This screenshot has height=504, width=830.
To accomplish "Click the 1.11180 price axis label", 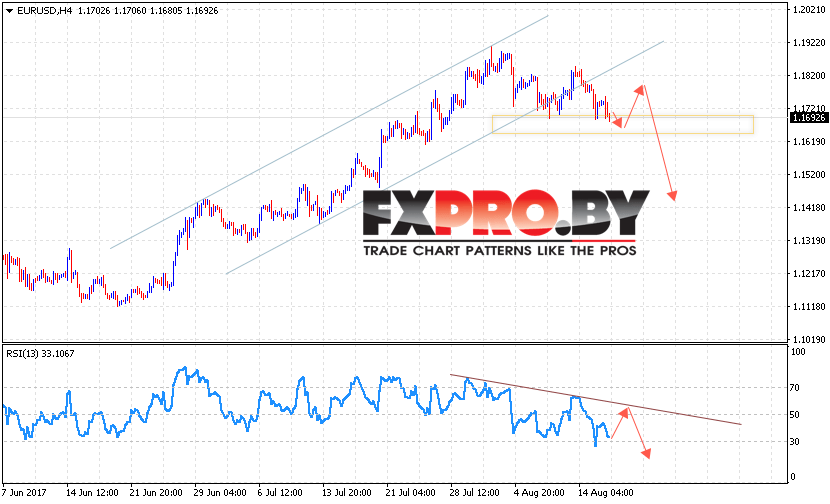I will pyautogui.click(x=809, y=307).
